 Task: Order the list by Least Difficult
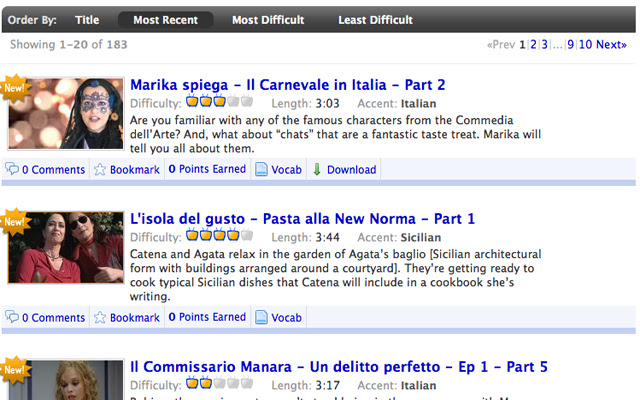tap(376, 20)
